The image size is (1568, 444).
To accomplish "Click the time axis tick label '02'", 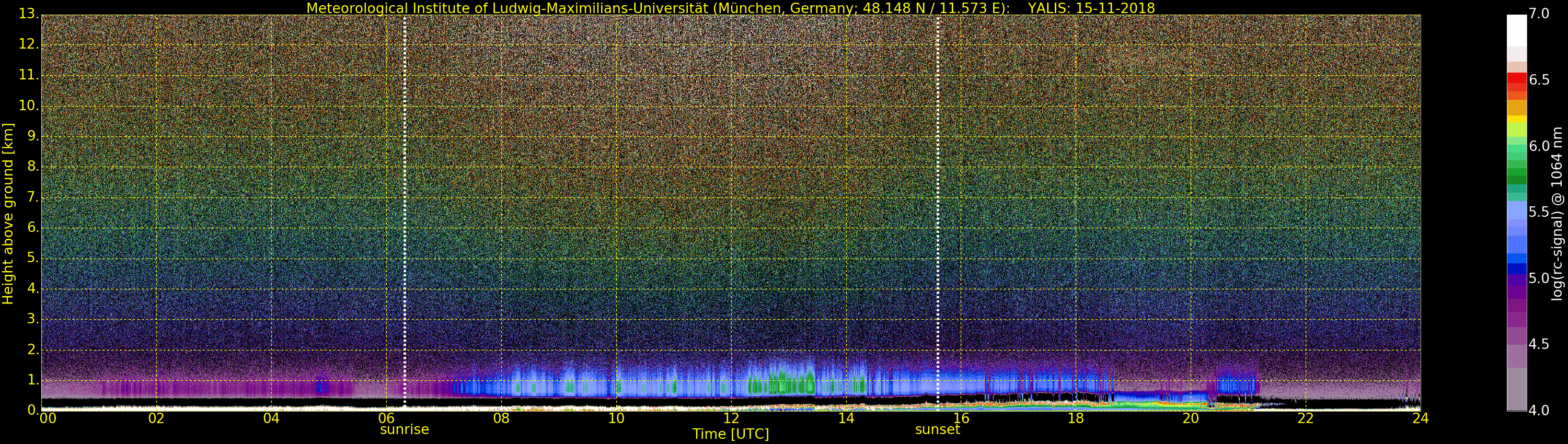I will pos(156,418).
